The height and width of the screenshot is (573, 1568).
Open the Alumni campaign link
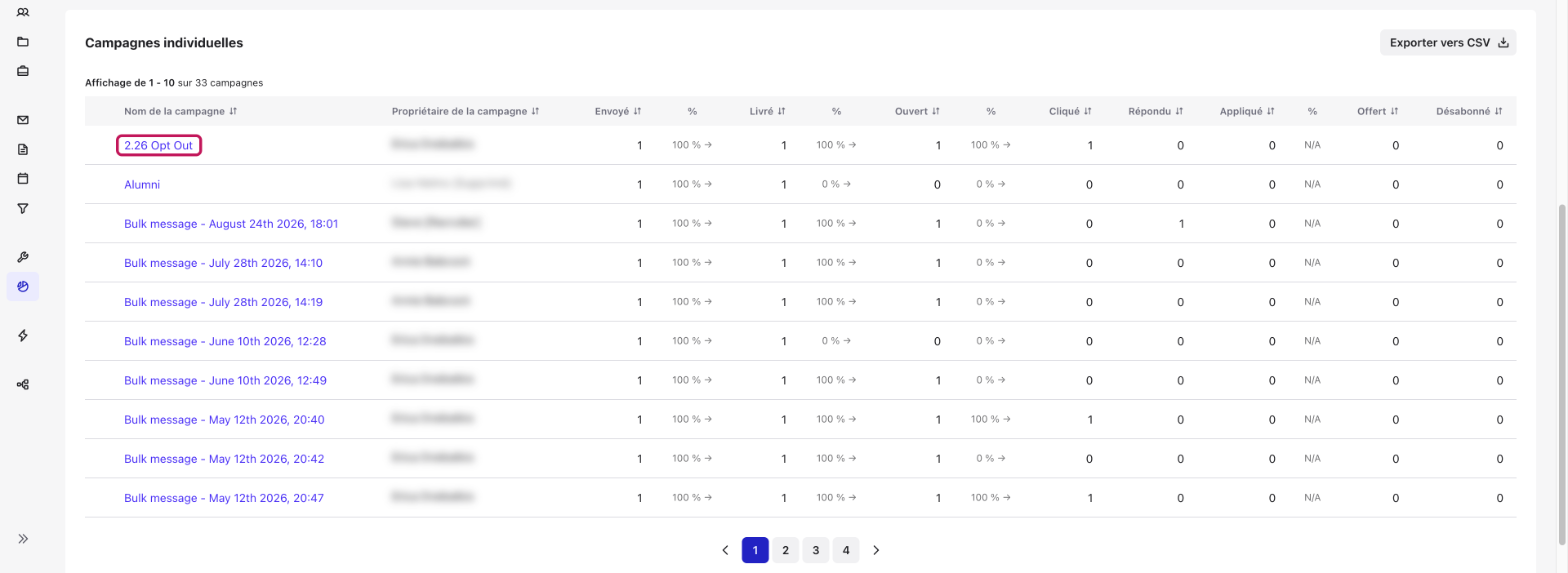point(142,184)
